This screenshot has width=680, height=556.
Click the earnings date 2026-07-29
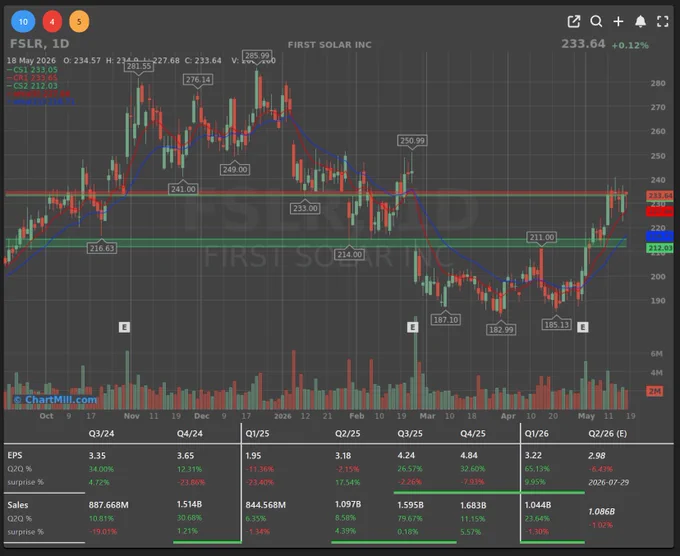(608, 482)
